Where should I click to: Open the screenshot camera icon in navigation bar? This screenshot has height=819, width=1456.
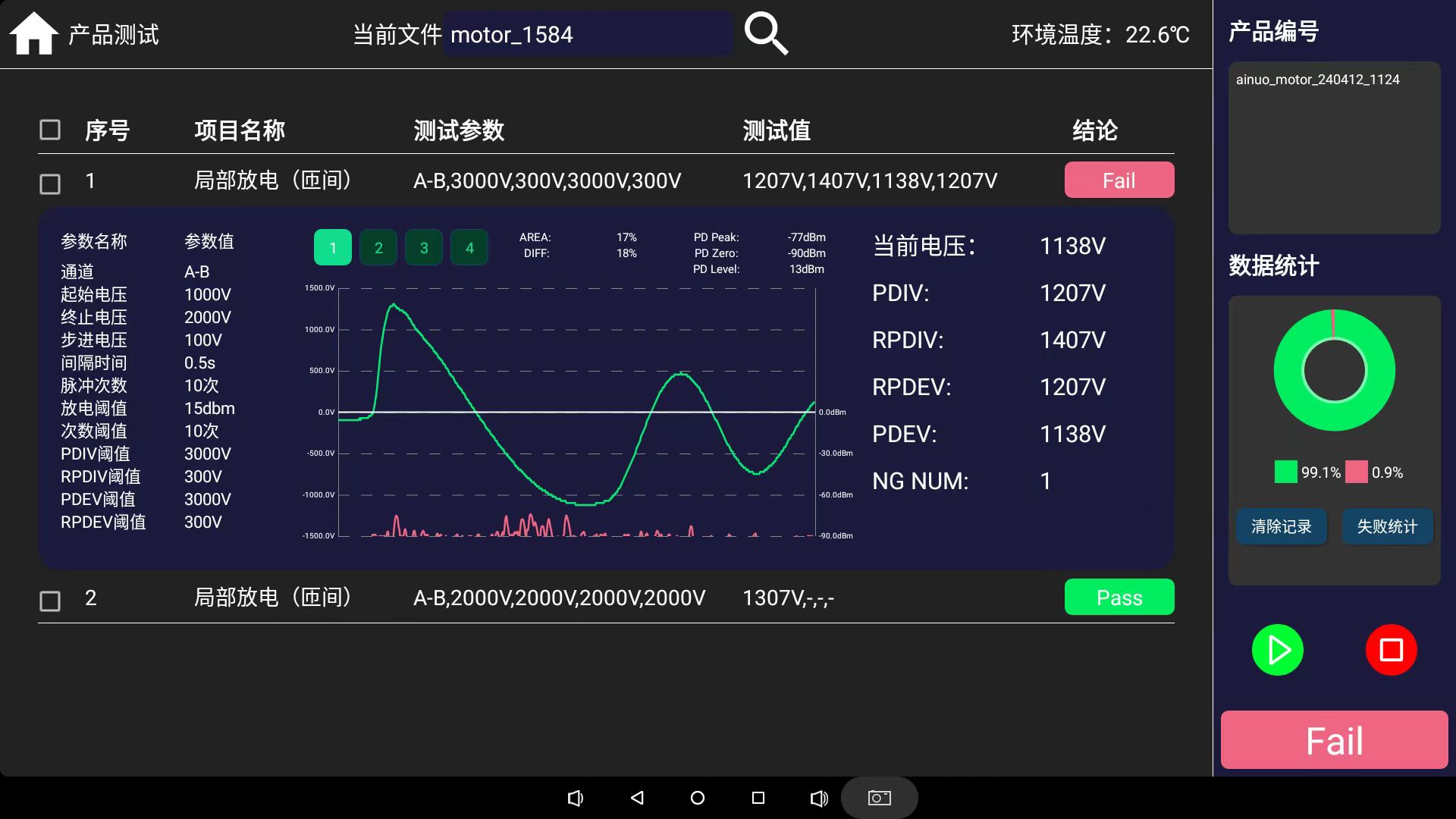(878, 798)
